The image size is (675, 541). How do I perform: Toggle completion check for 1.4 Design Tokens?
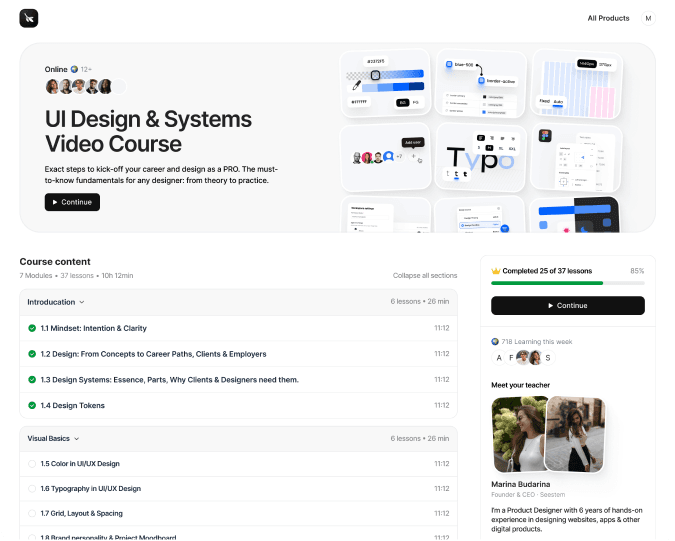click(x=32, y=405)
